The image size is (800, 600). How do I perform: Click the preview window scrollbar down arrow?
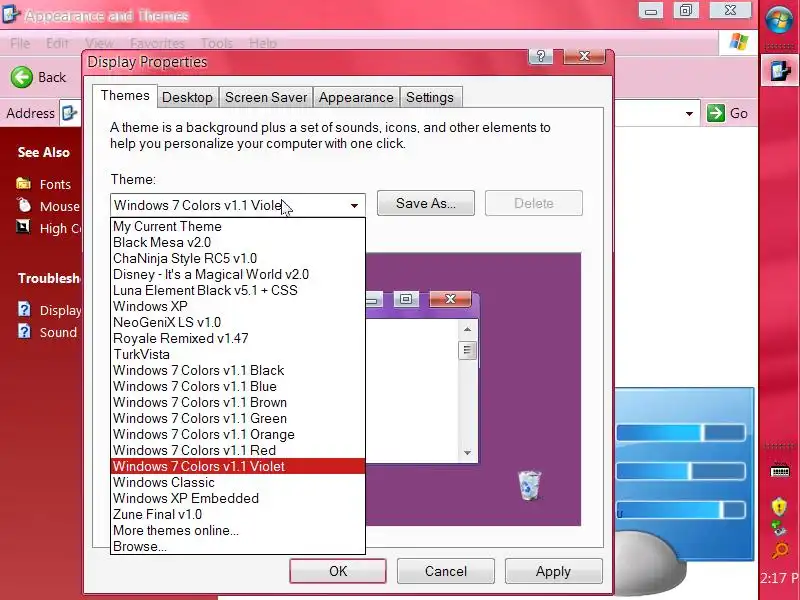tap(467, 452)
